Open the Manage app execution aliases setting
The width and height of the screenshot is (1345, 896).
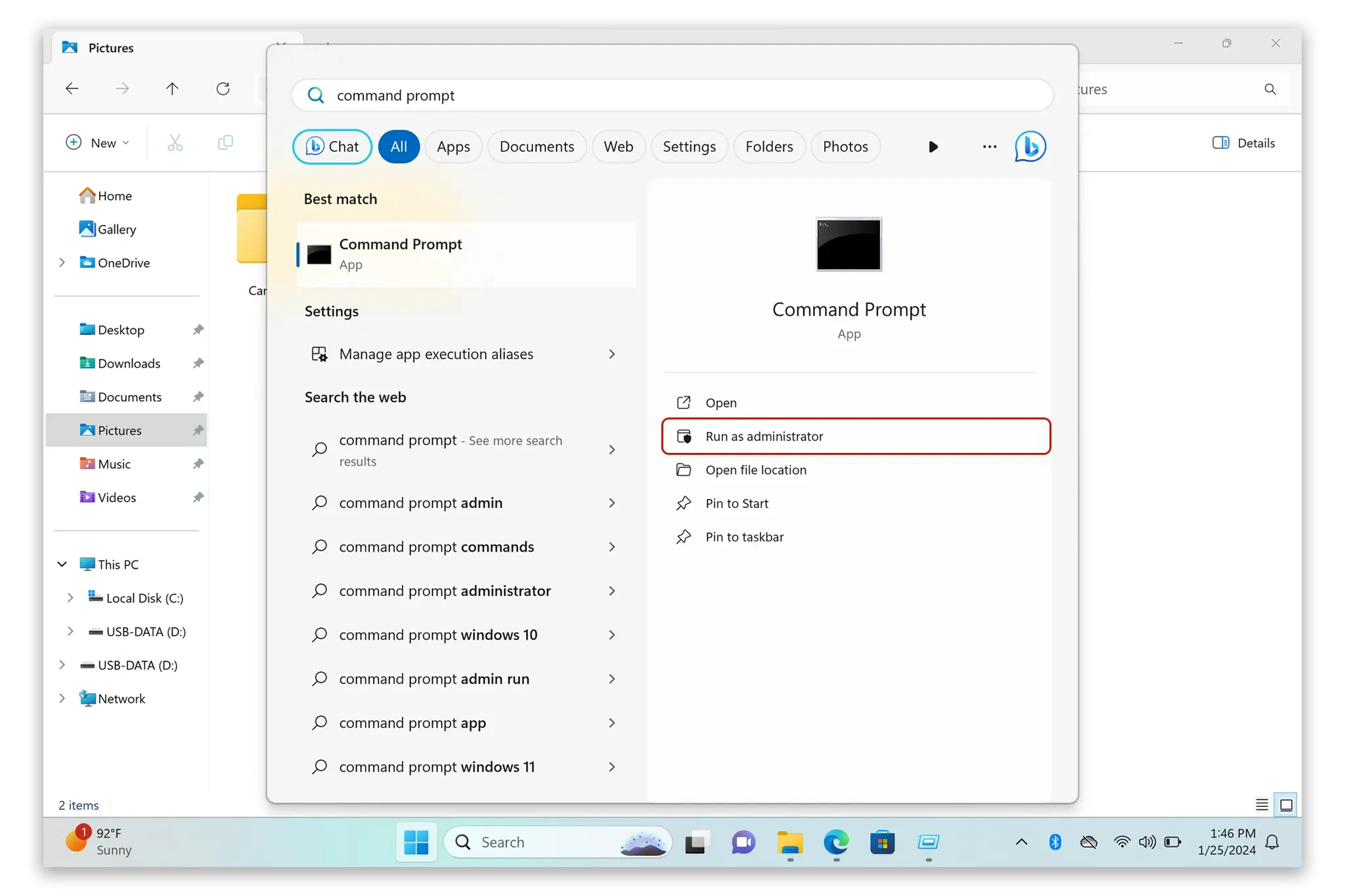435,354
